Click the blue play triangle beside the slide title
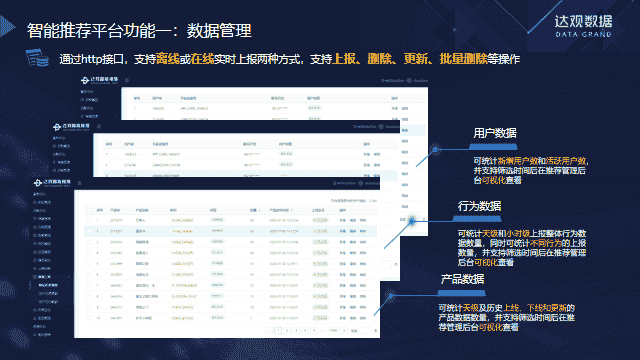Screen dimensions: 640x360 (7, 26)
